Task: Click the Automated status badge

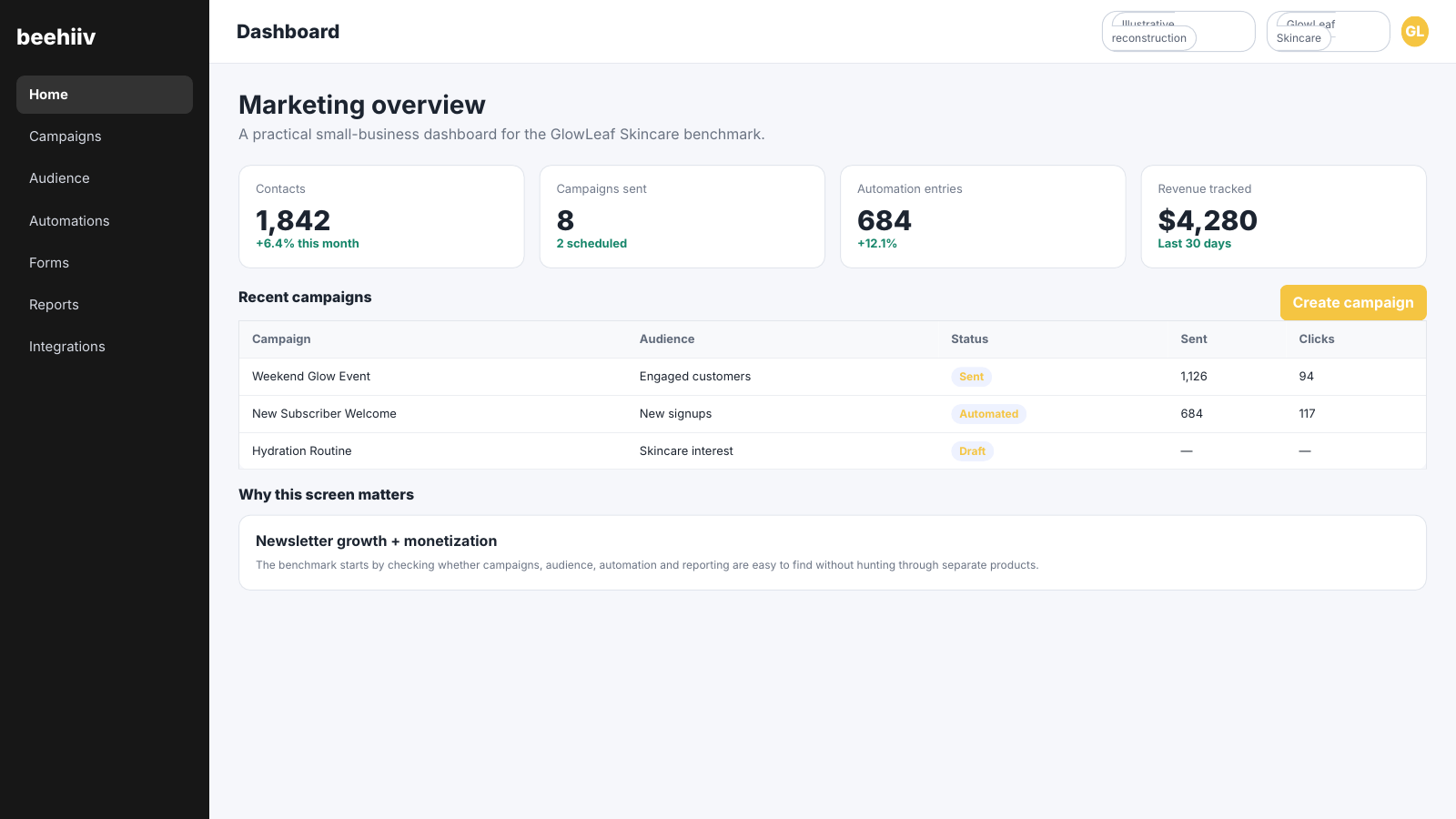Action: (988, 414)
